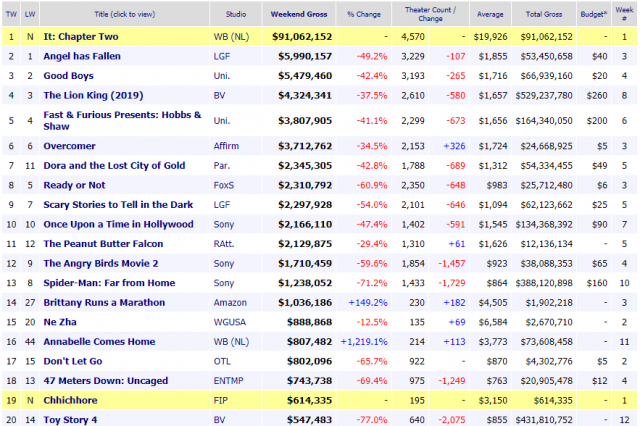Select theater change +326 for Overcomer
This screenshot has width=640, height=426.
pos(454,146)
